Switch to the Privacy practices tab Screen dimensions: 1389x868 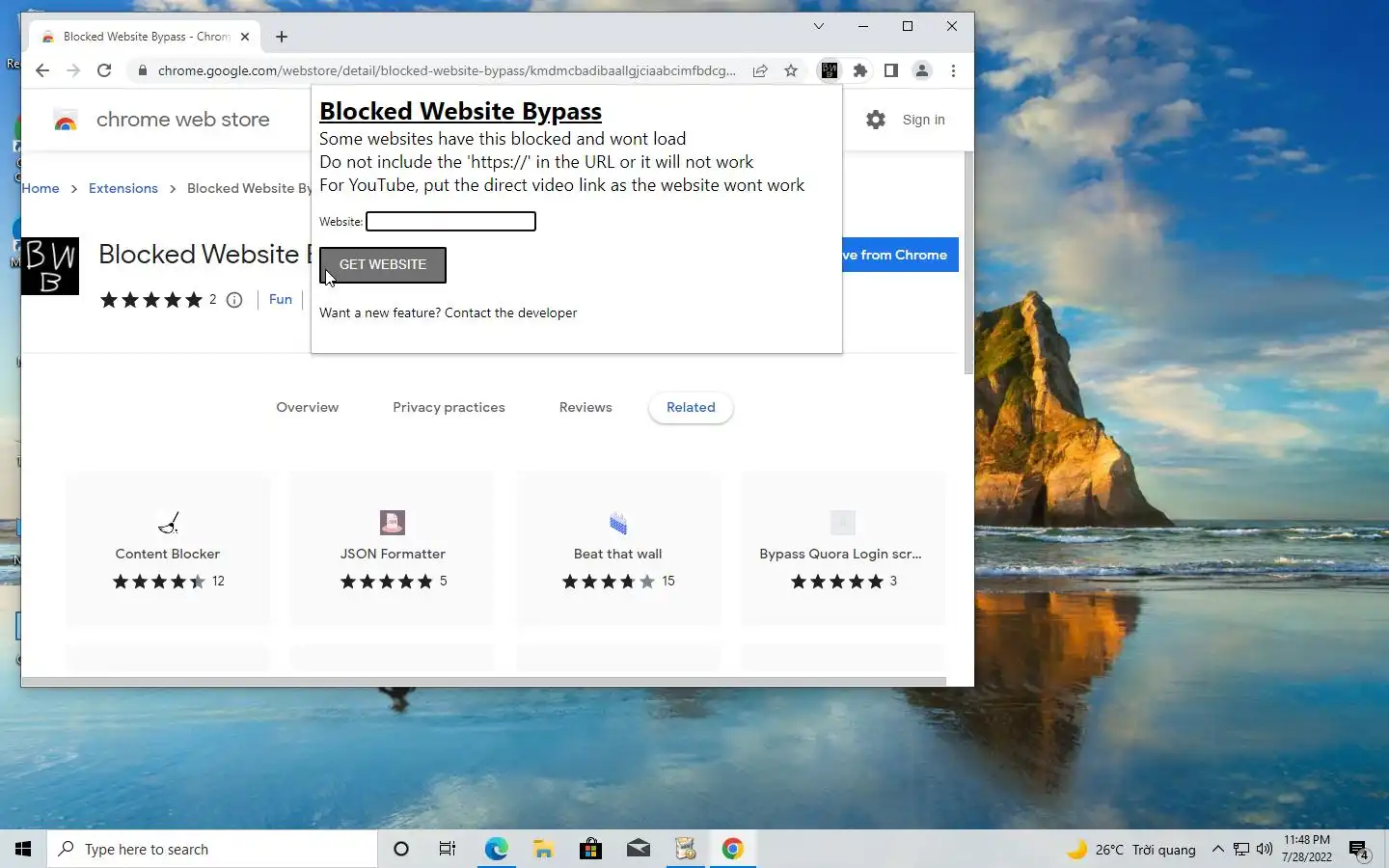[x=449, y=407]
